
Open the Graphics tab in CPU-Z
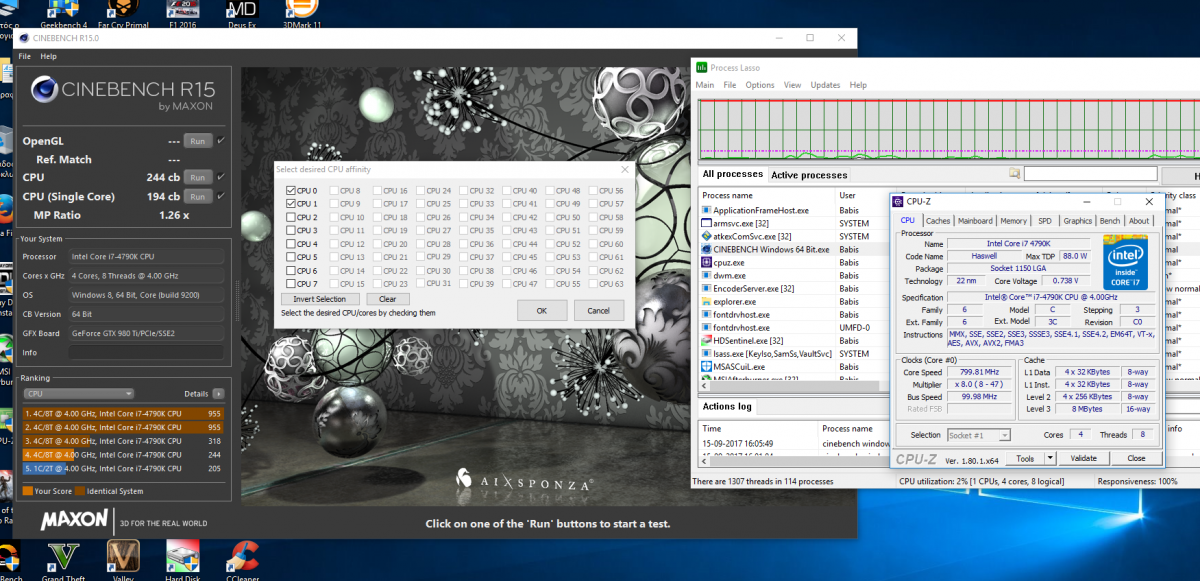(x=1077, y=221)
